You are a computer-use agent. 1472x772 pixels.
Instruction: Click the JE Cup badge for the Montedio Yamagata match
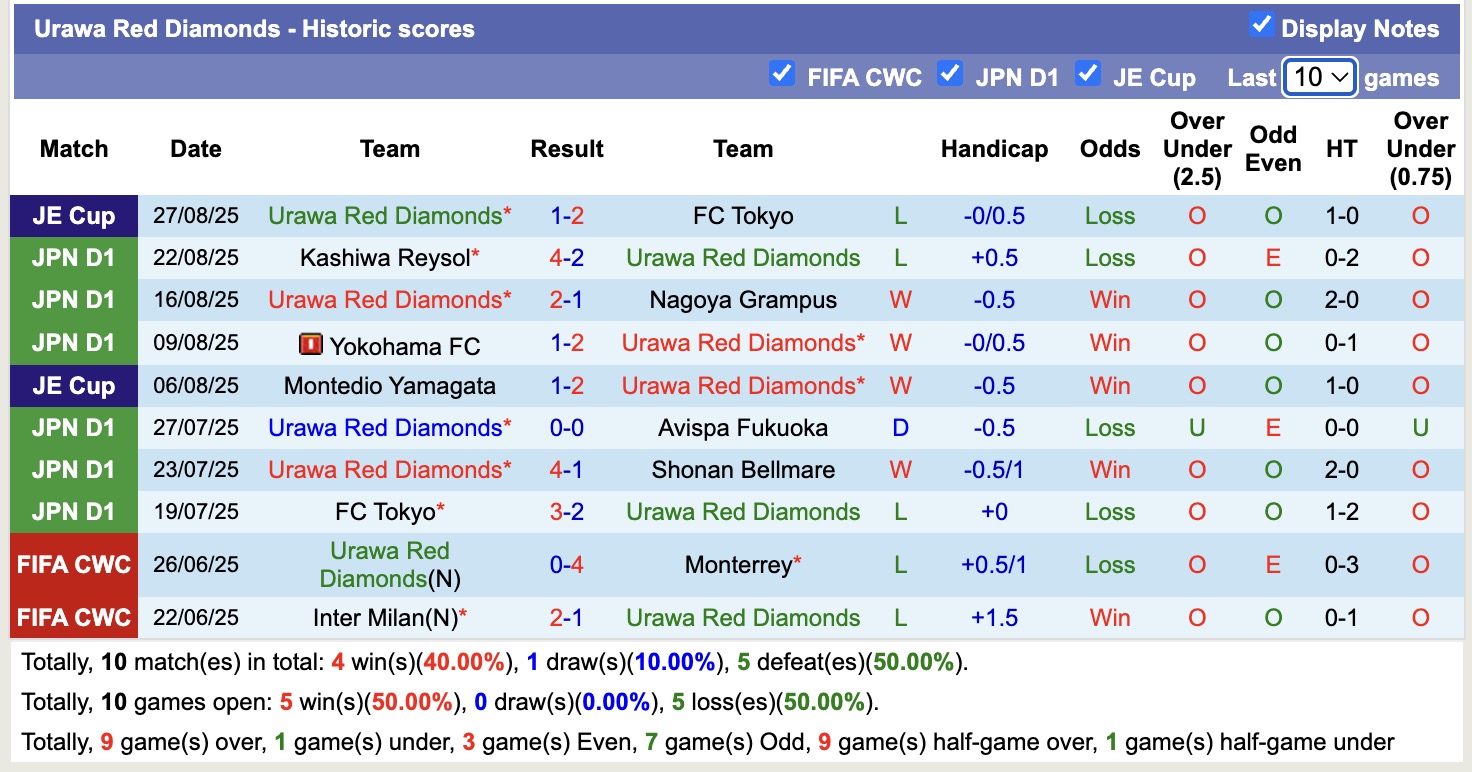73,385
